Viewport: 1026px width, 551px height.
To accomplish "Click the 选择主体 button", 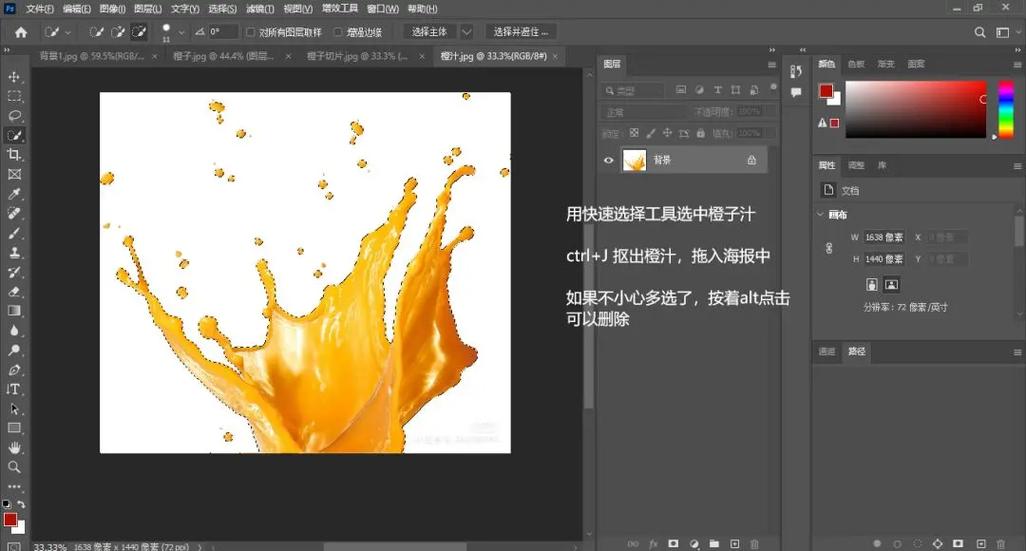I will [430, 32].
